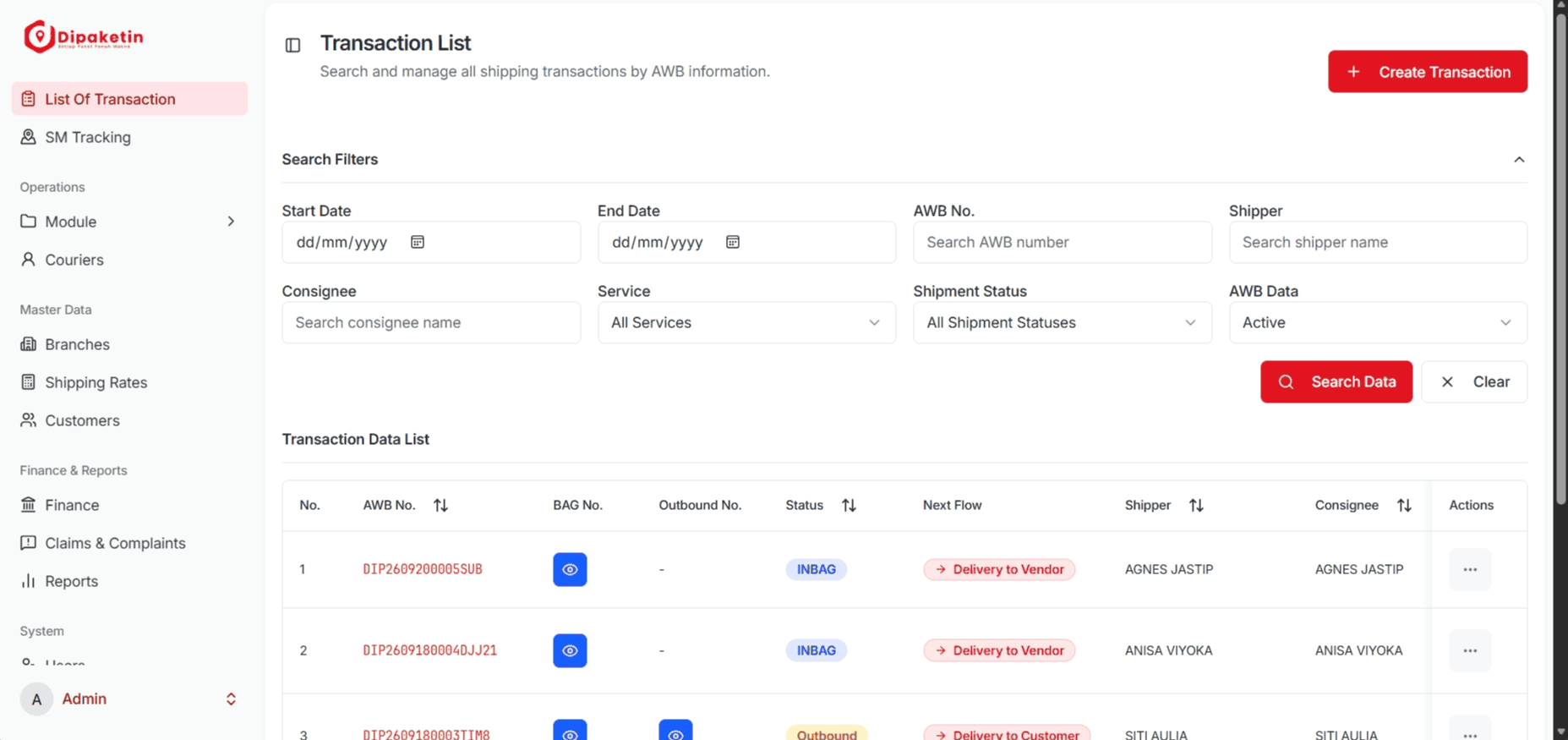This screenshot has width=1568, height=740.
Task: Click the page vertical scrollbar
Action: point(1561,254)
